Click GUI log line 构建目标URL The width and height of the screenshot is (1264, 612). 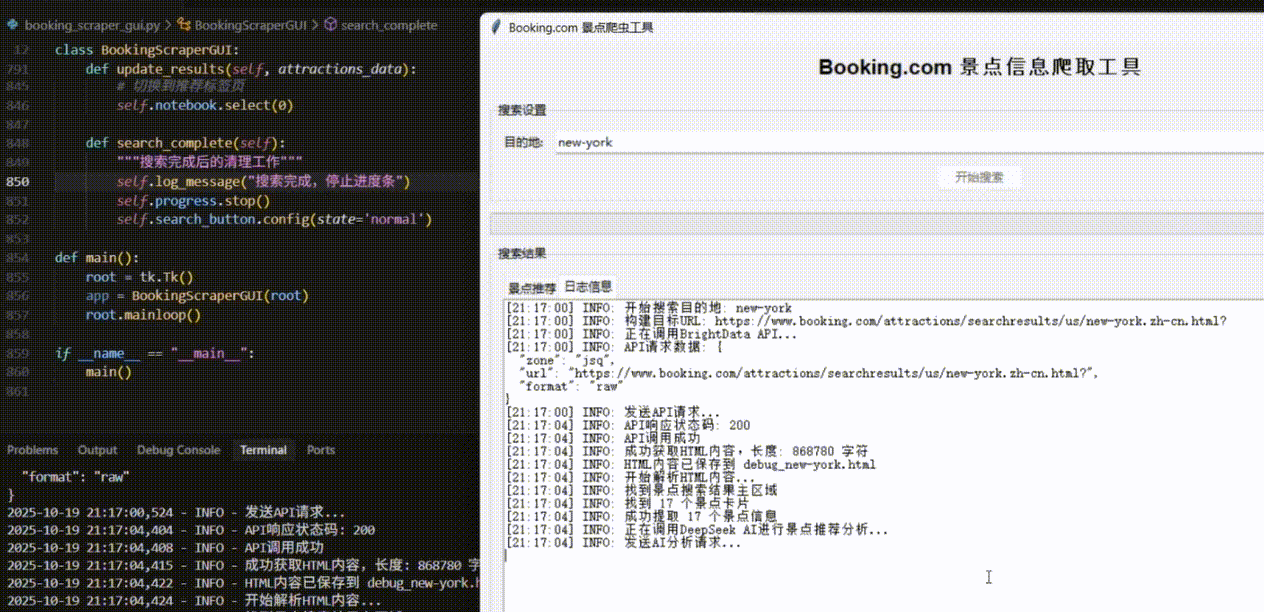(x=866, y=321)
